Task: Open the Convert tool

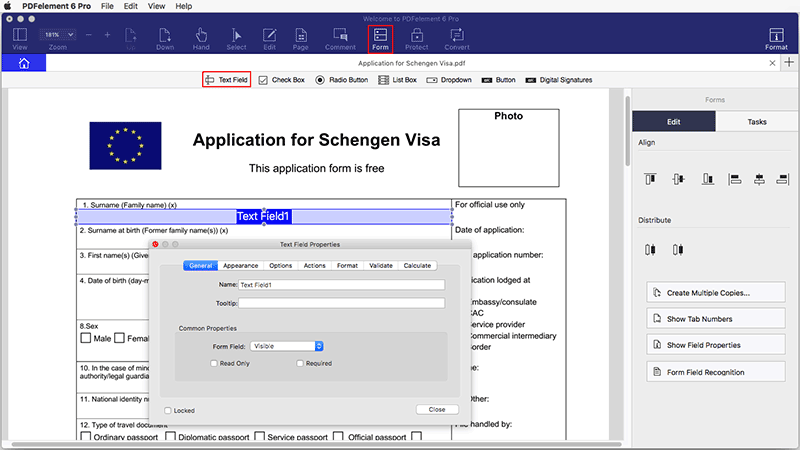Action: click(457, 39)
